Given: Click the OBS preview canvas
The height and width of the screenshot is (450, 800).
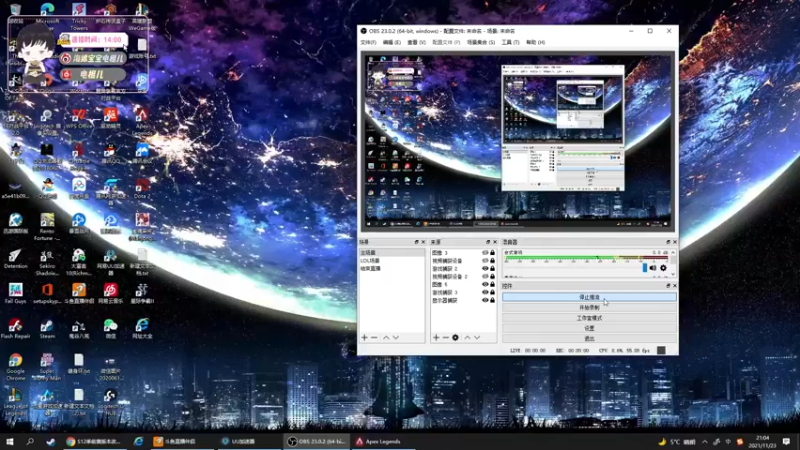Looking at the screenshot, I should (x=518, y=142).
